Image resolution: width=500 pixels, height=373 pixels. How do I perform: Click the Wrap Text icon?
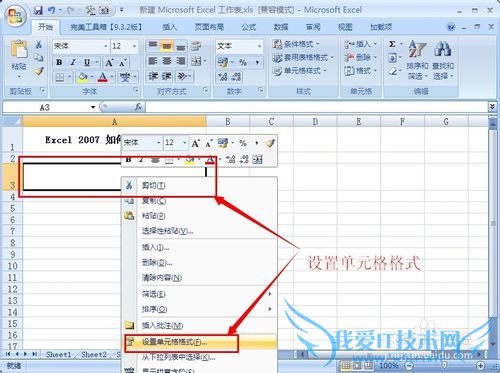196,46
